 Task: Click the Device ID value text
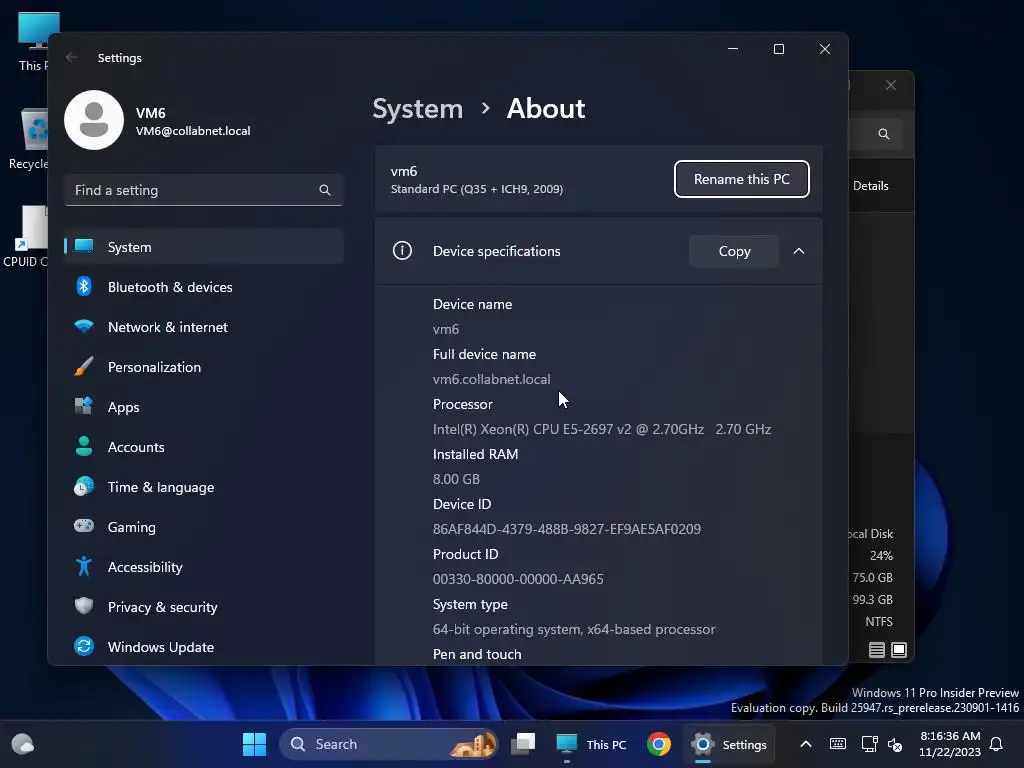tap(567, 529)
